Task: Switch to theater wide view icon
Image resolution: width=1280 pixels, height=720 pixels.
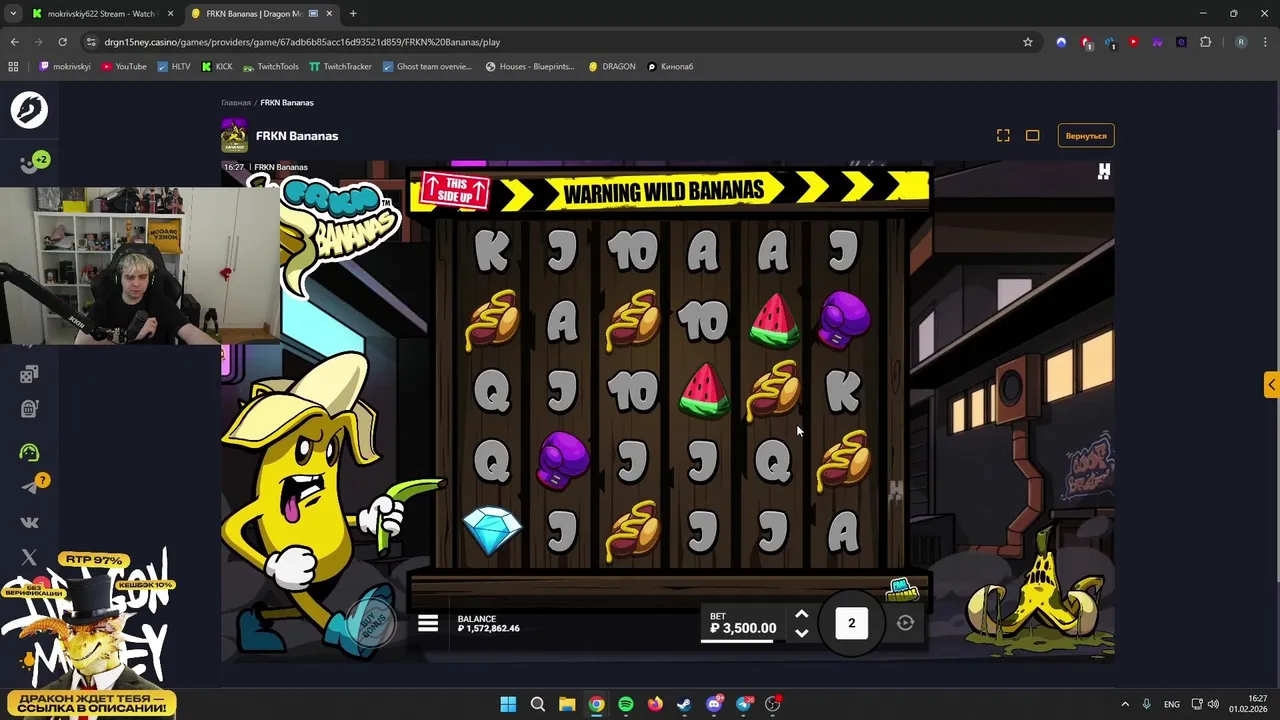Action: [x=1033, y=136]
